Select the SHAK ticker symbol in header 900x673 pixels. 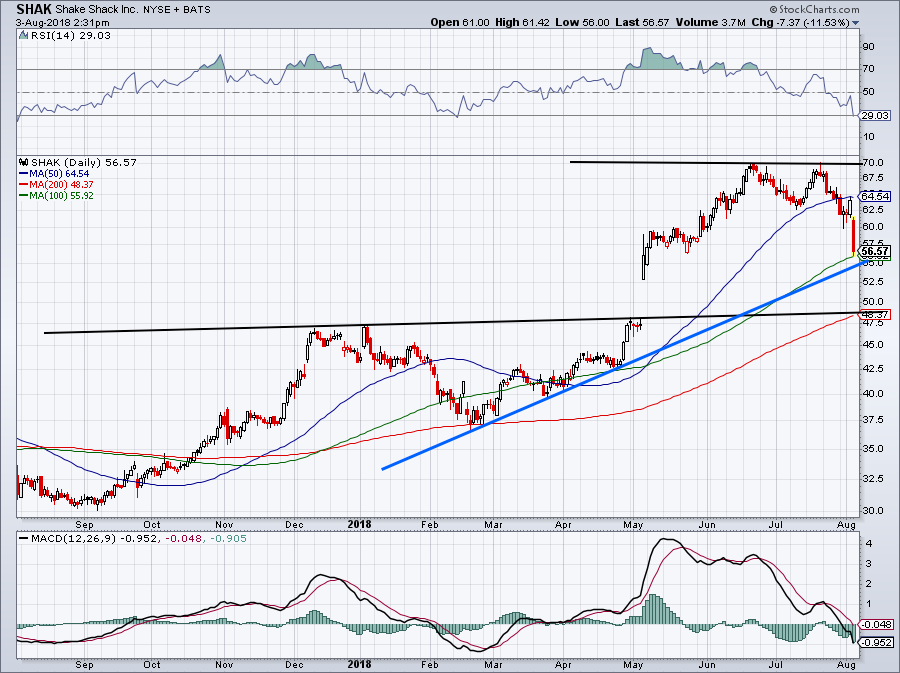click(x=34, y=9)
